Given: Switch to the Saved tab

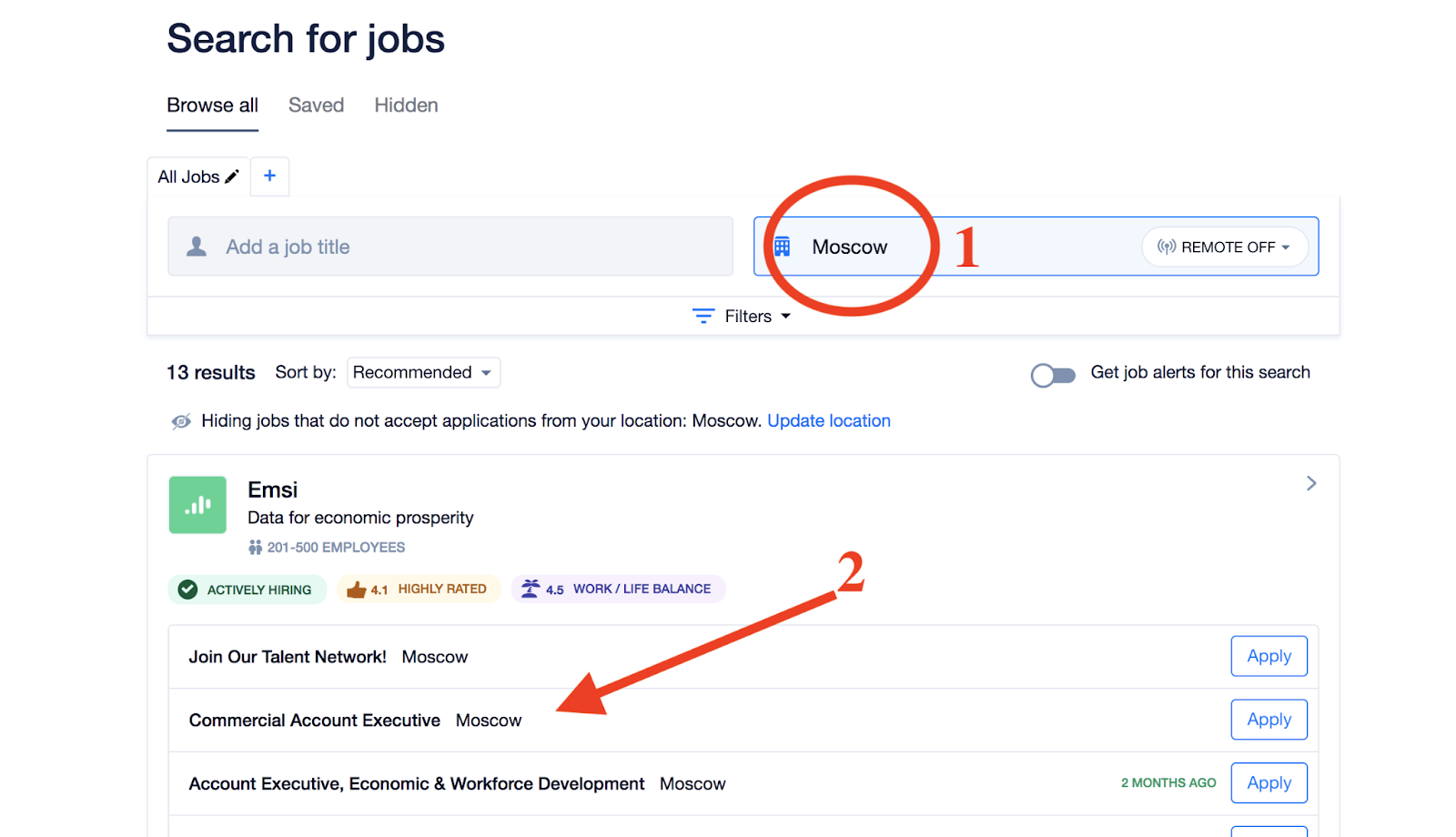Looking at the screenshot, I should [316, 106].
